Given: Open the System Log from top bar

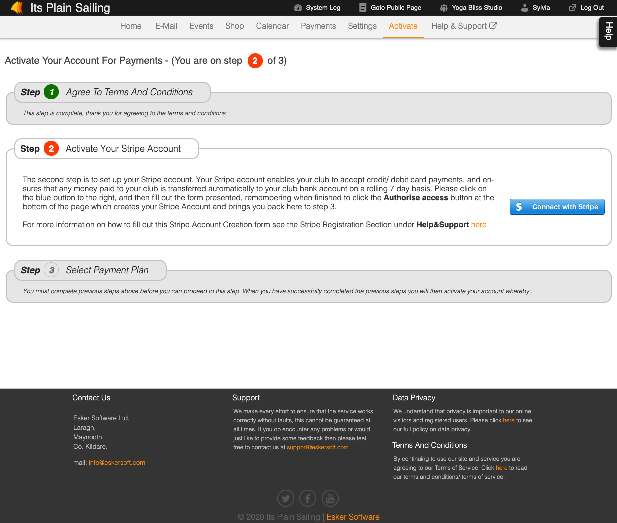Looking at the screenshot, I should pos(318,7).
